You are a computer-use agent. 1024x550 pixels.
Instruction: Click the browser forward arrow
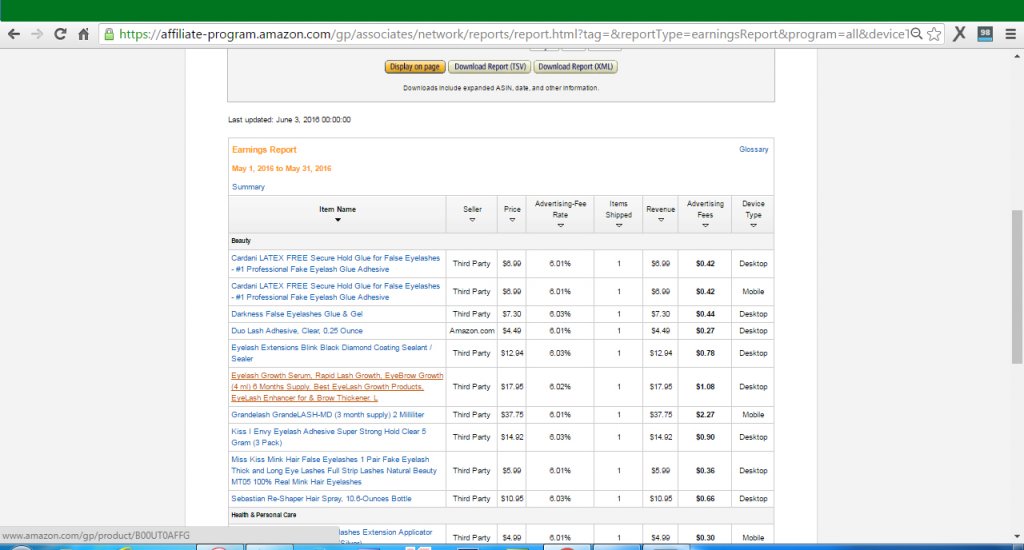37,34
